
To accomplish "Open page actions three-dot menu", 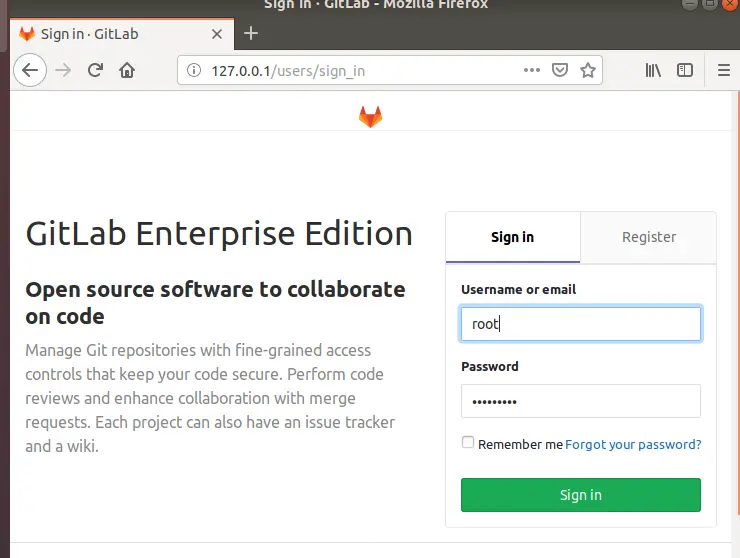I will pyautogui.click(x=531, y=70).
